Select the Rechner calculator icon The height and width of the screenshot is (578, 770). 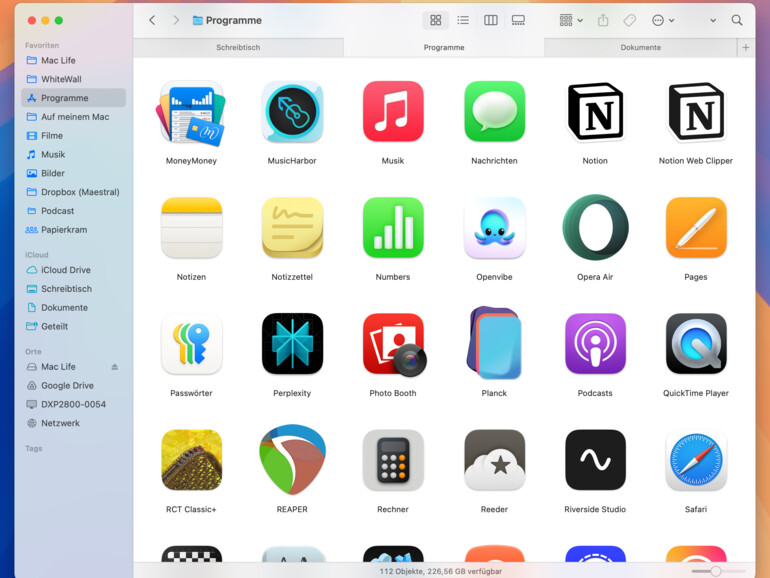point(393,460)
